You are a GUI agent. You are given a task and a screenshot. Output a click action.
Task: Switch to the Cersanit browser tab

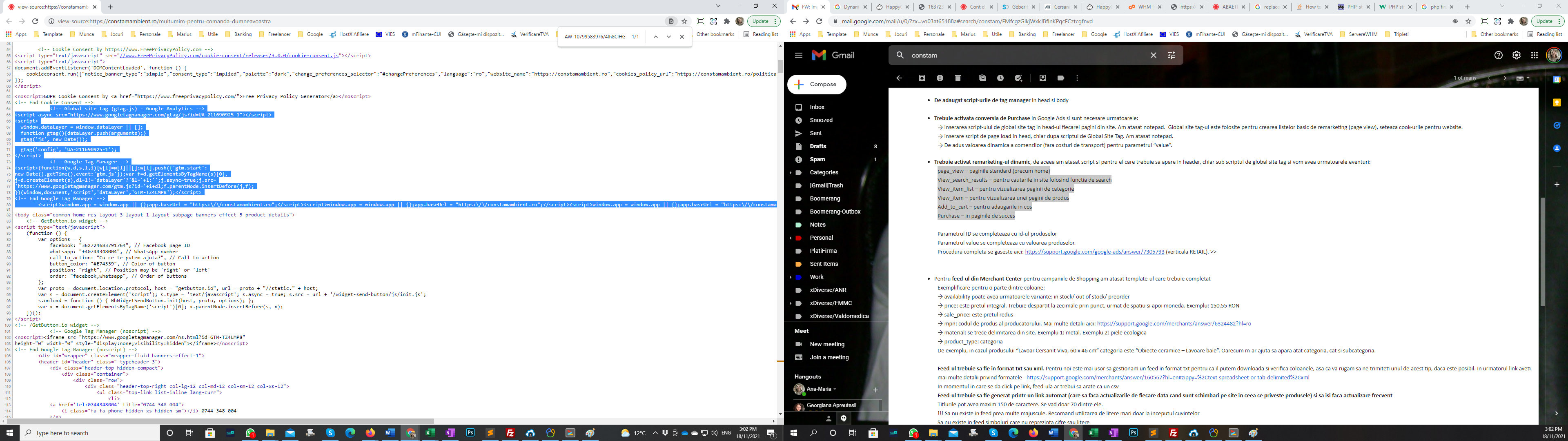pos(1060,7)
